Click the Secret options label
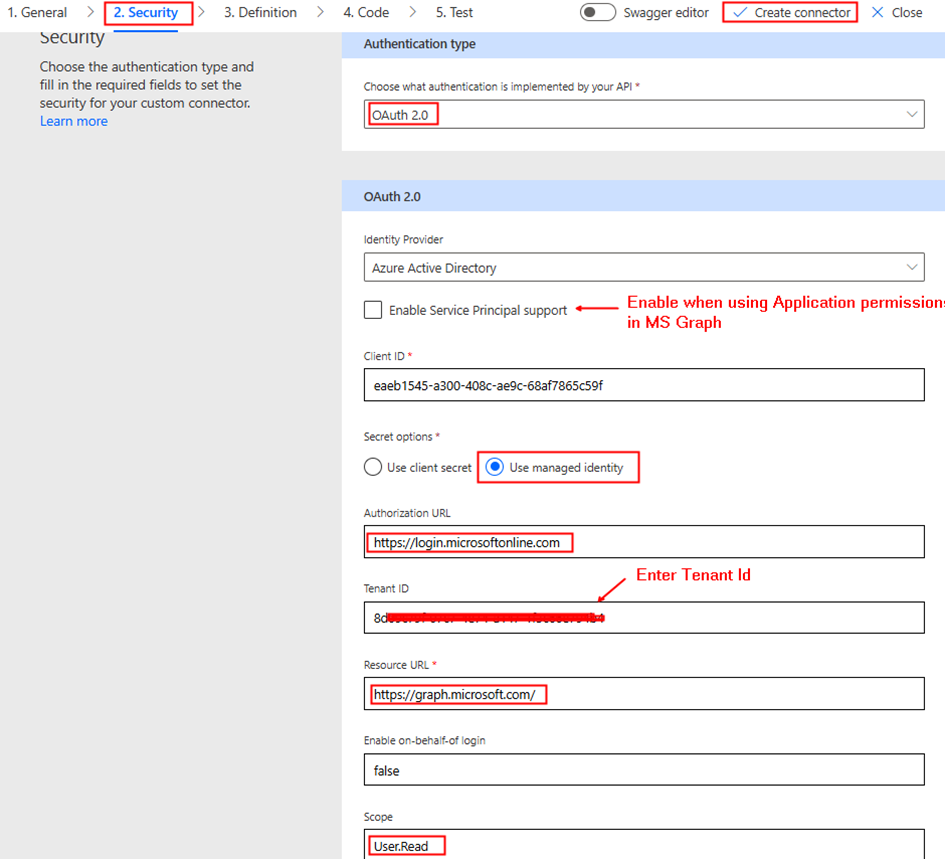This screenshot has width=945, height=859. [x=398, y=436]
